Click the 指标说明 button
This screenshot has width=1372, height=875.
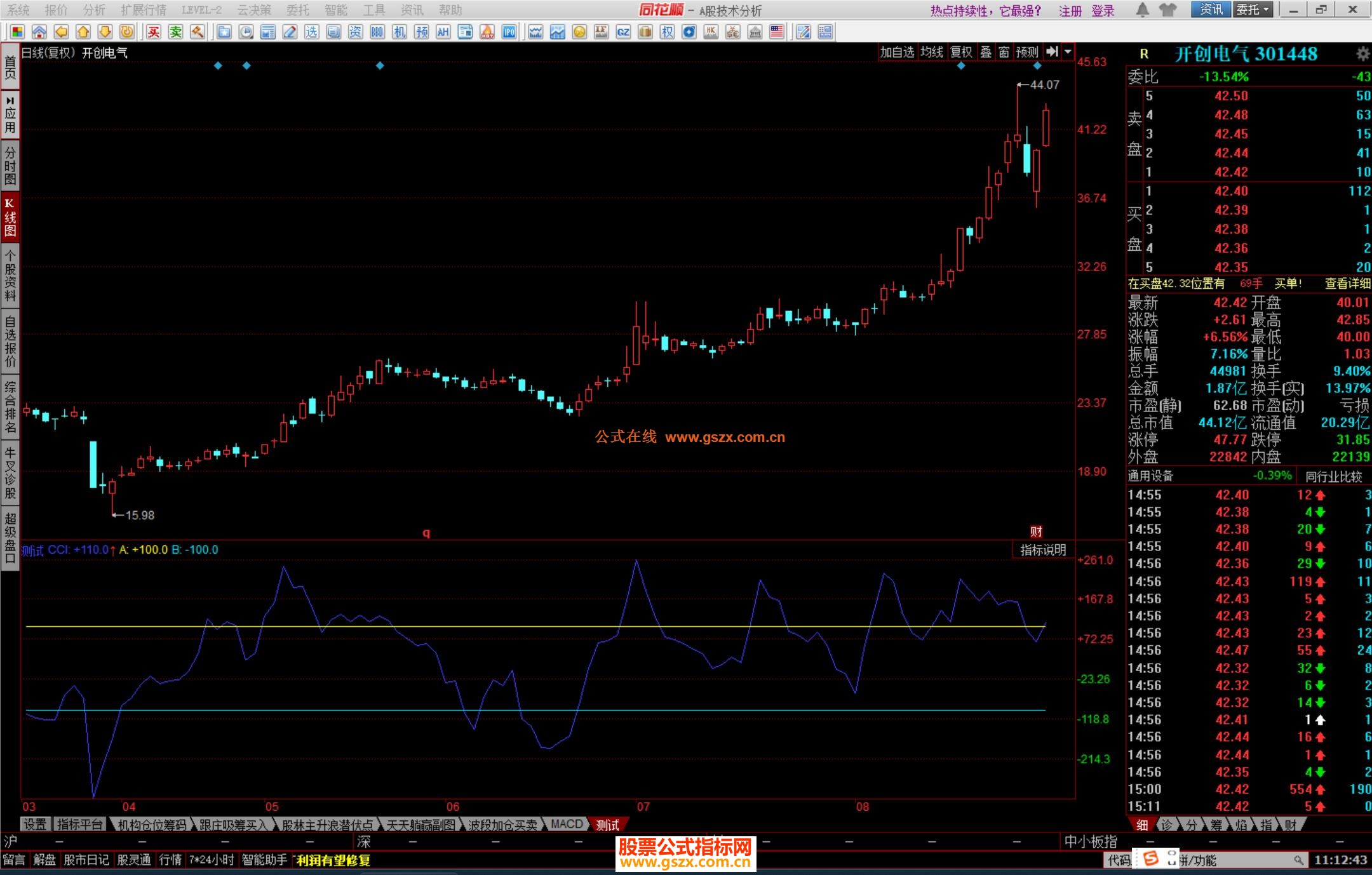1043,550
